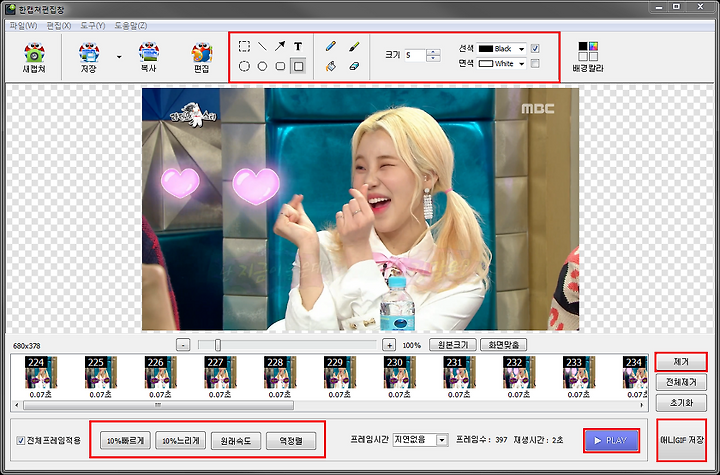Select the highlighted square rectangle tool
Image resolution: width=720 pixels, height=475 pixels.
298,66
